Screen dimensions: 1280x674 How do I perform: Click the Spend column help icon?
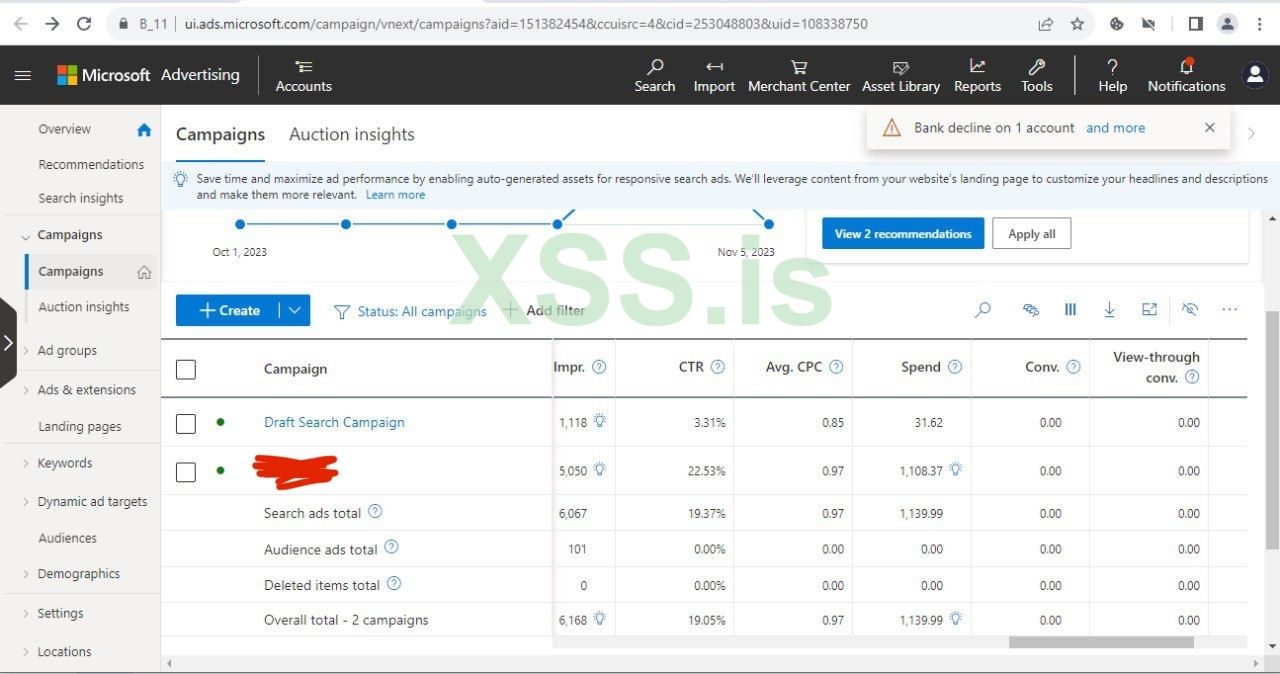point(955,367)
